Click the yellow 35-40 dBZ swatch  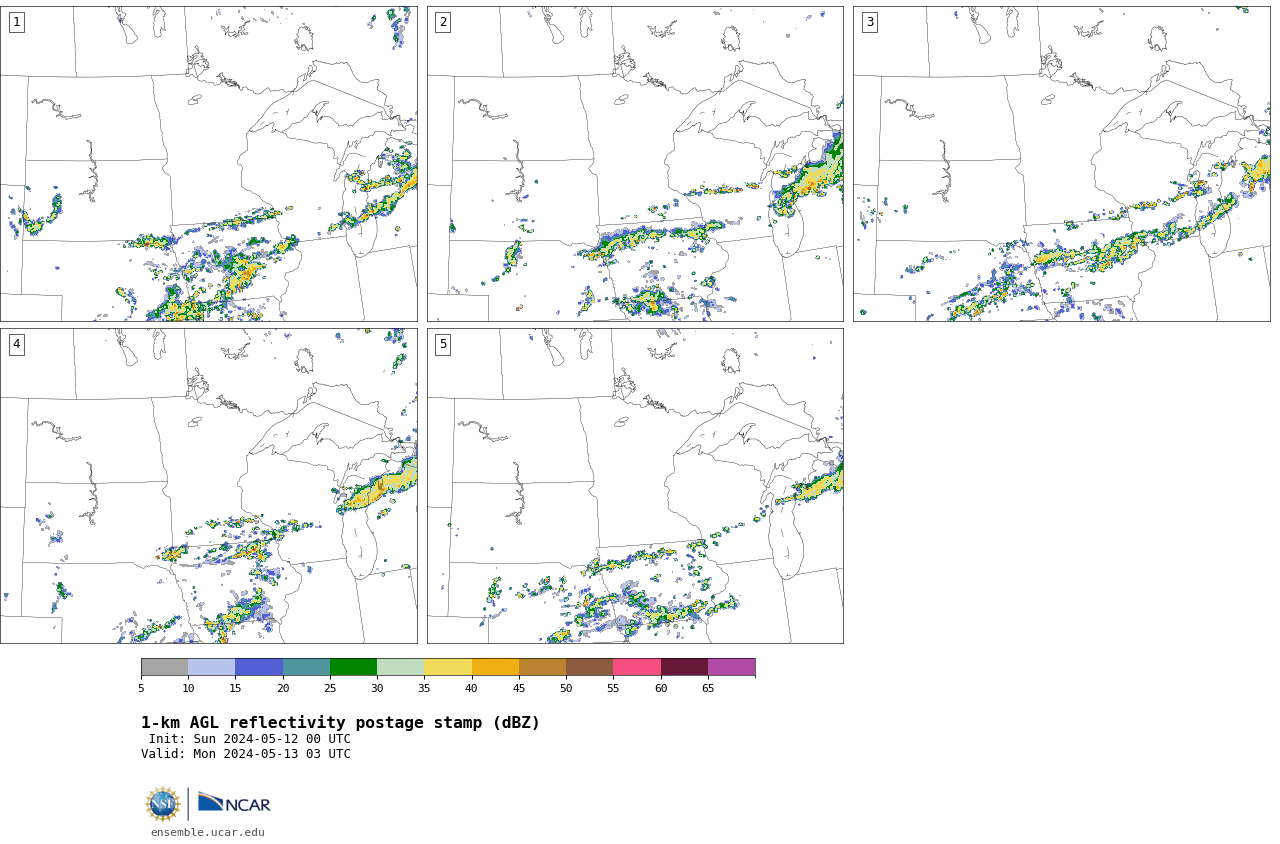click(448, 667)
